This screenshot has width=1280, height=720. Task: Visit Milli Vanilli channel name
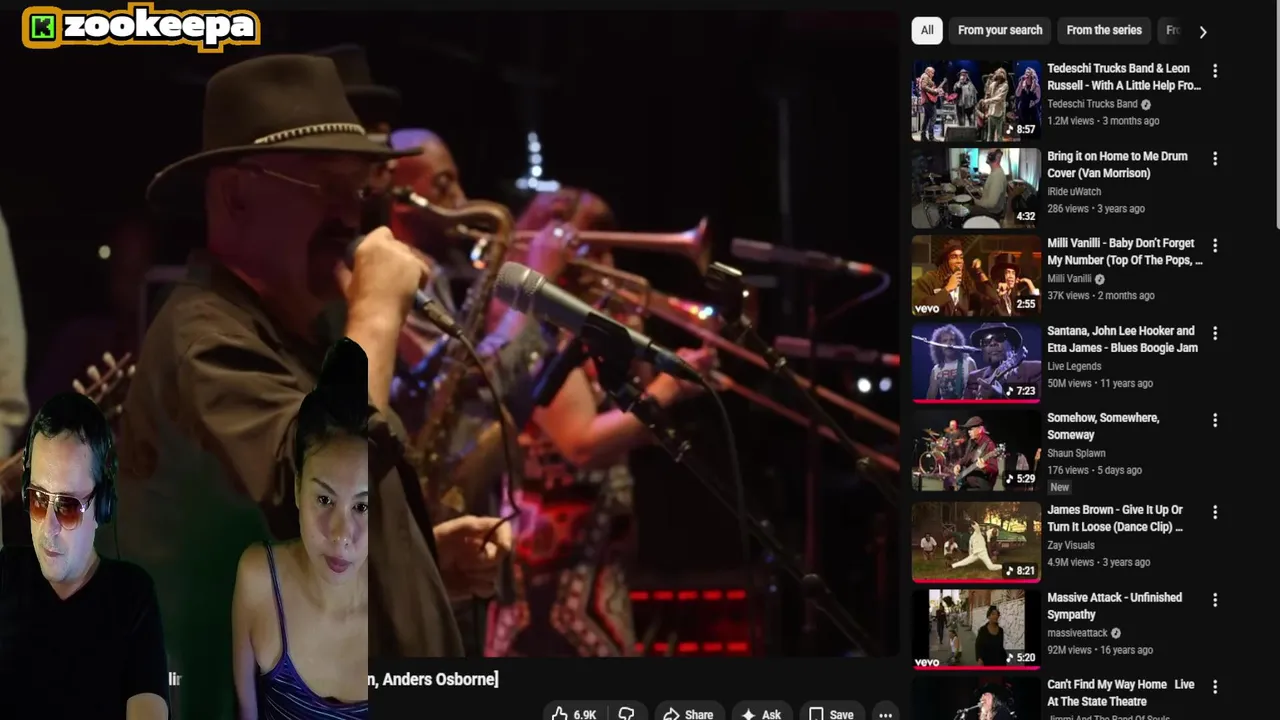[1069, 279]
